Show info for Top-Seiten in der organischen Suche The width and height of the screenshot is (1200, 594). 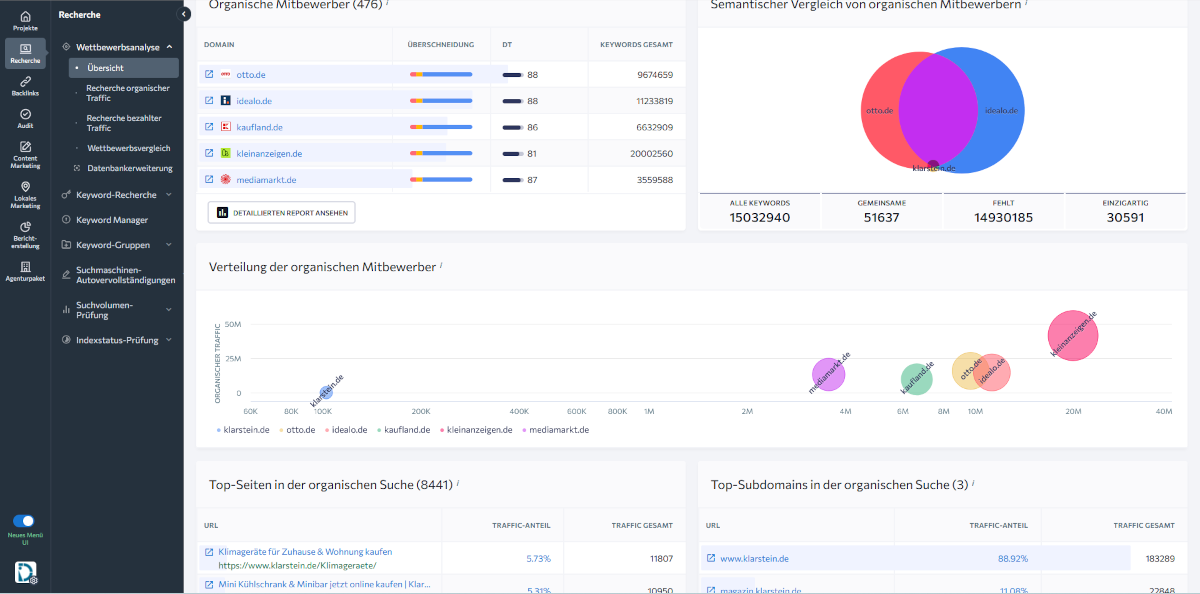click(458, 484)
